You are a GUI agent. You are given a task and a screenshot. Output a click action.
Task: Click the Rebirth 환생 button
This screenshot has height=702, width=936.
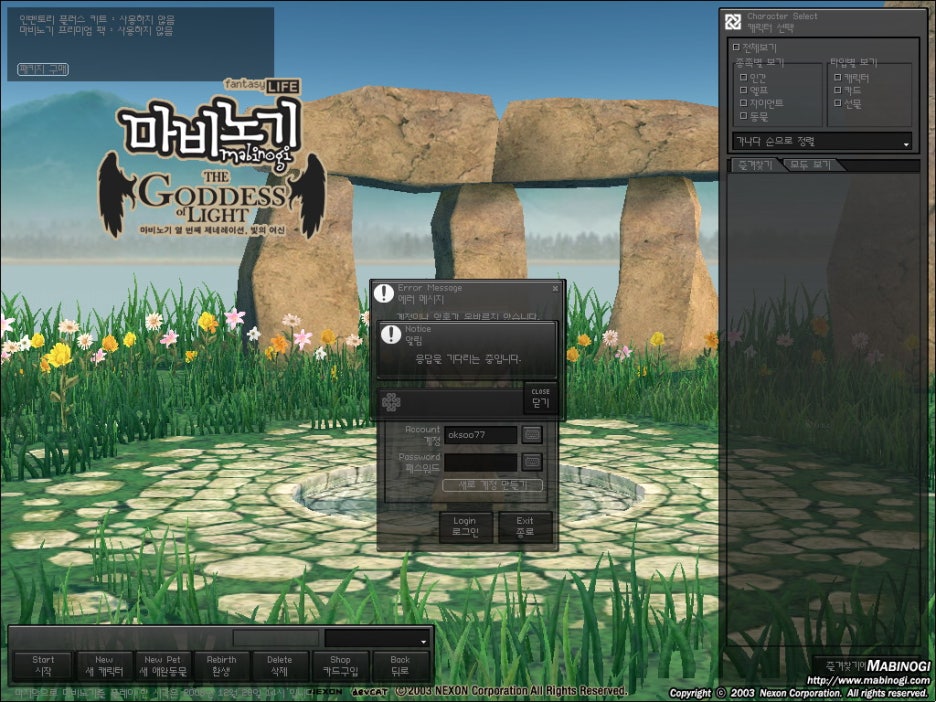[x=221, y=666]
